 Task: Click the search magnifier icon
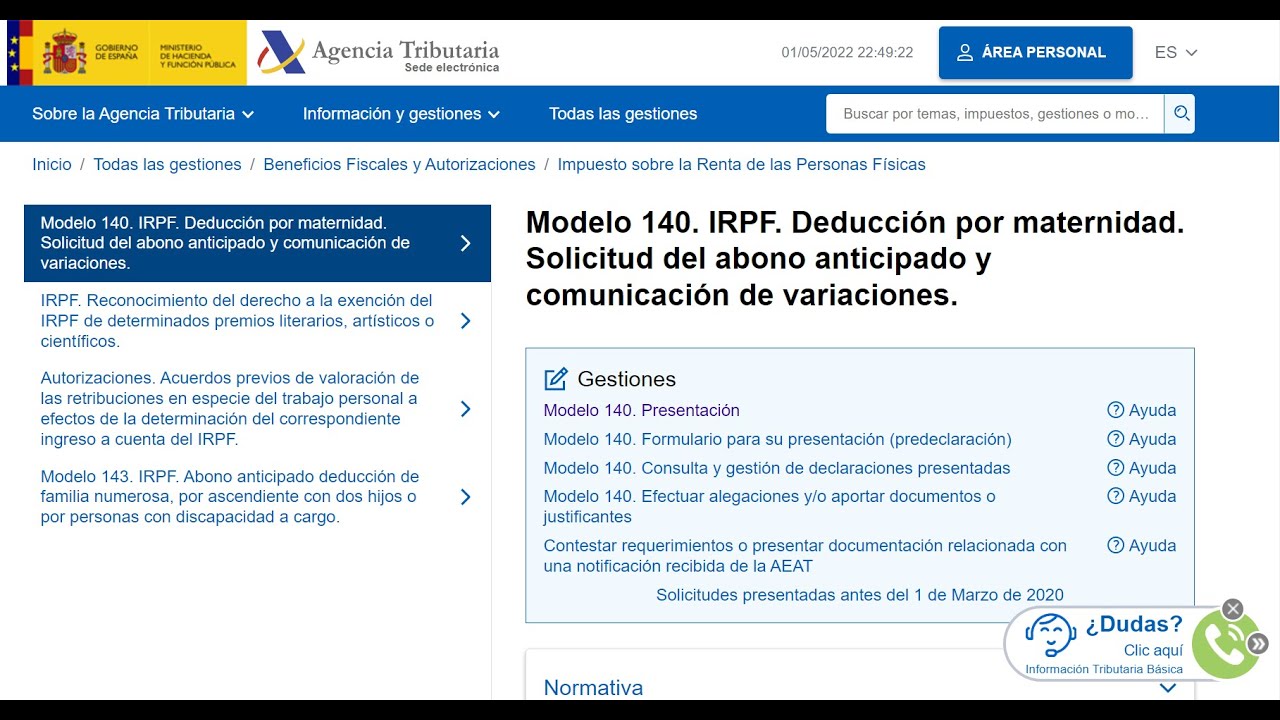click(x=1180, y=113)
